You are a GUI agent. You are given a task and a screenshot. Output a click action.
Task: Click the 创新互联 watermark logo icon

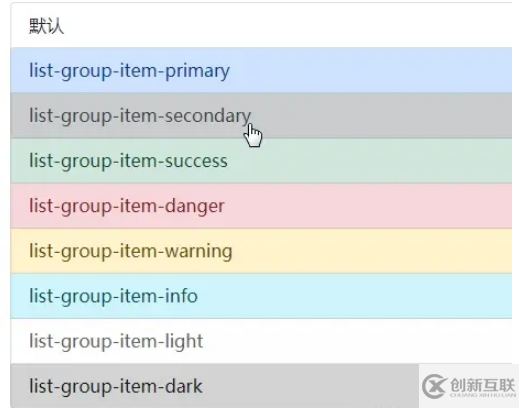[433, 386]
